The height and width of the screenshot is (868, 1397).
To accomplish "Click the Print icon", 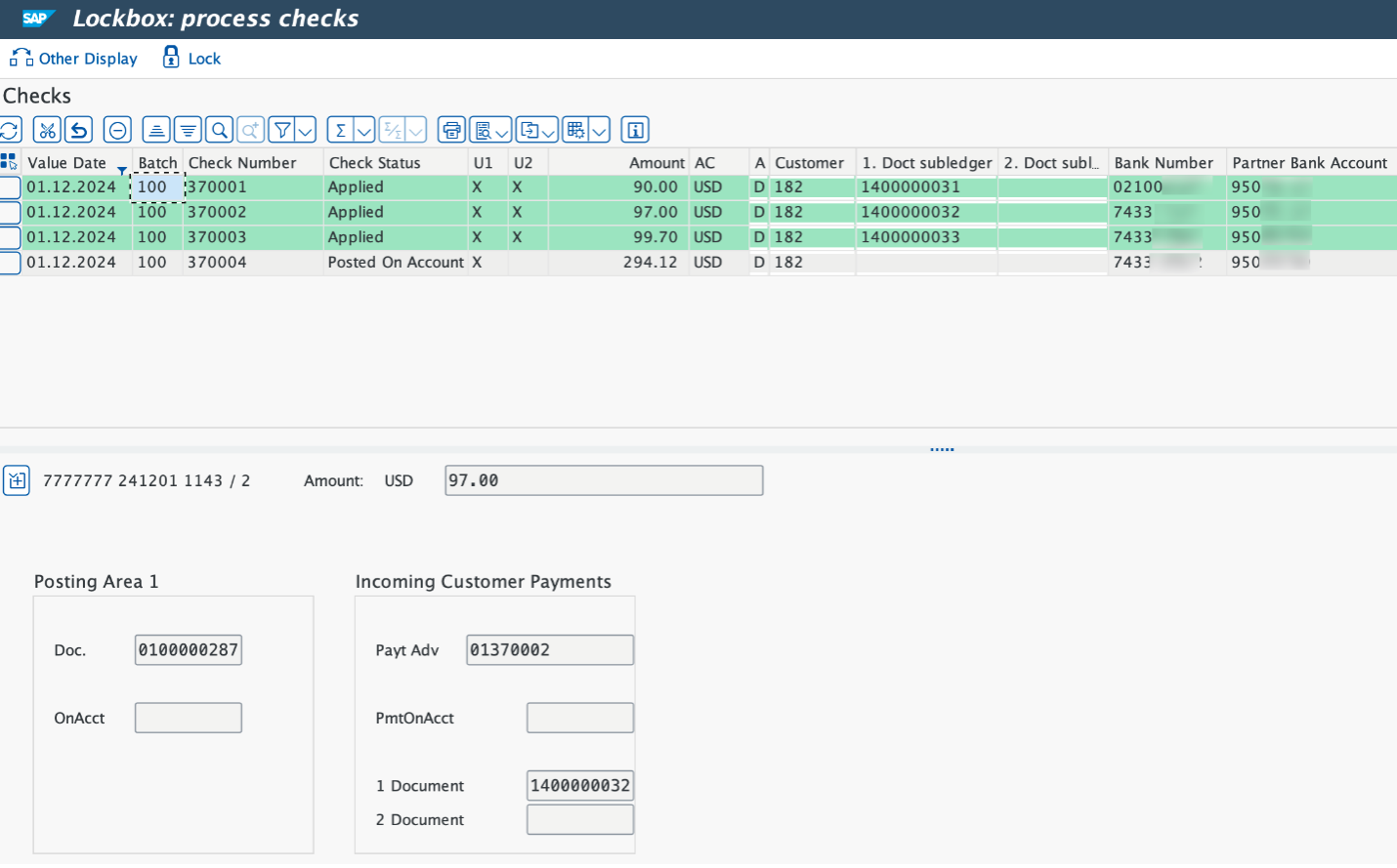I will 451,130.
